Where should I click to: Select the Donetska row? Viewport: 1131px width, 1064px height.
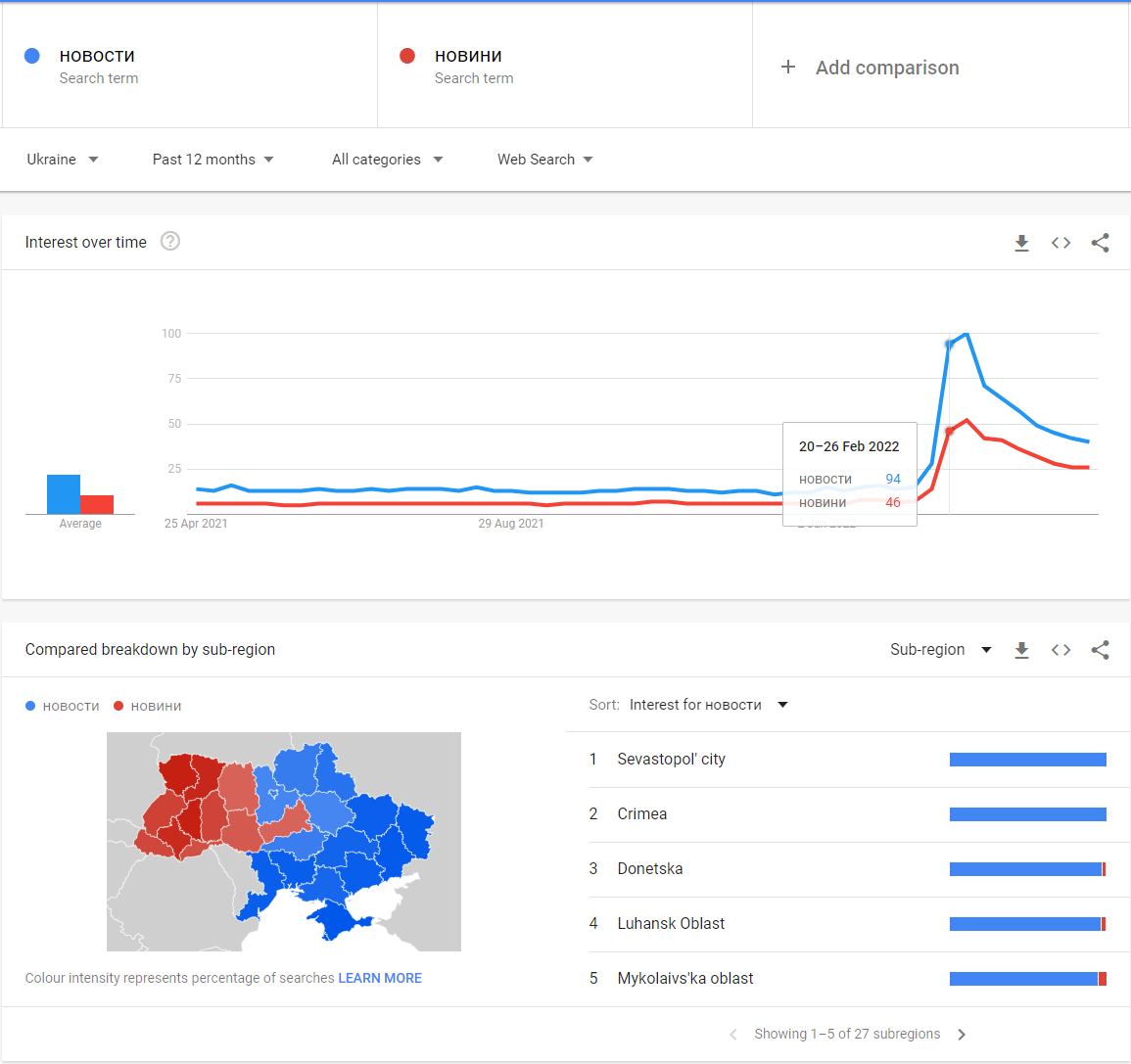point(848,868)
